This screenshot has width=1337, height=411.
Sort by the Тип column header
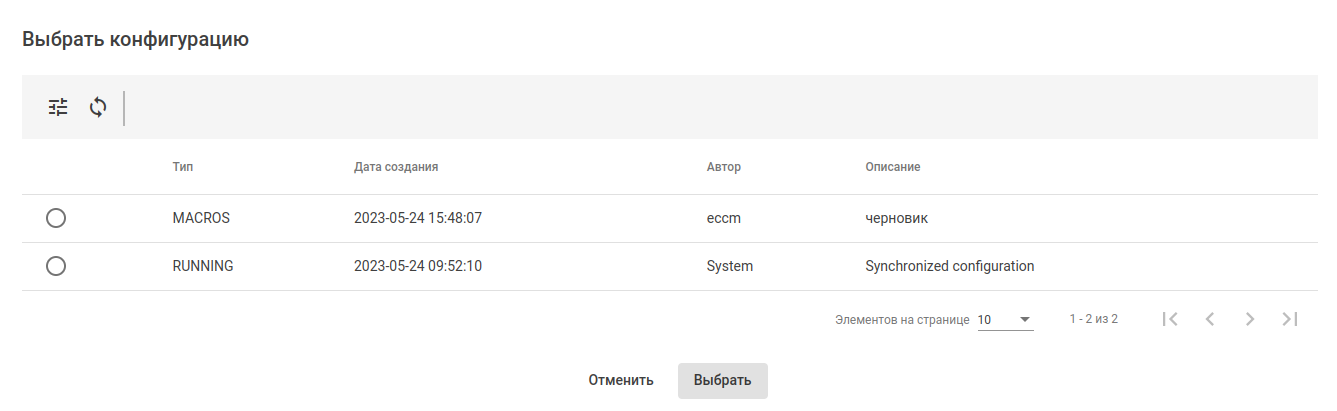pos(183,167)
